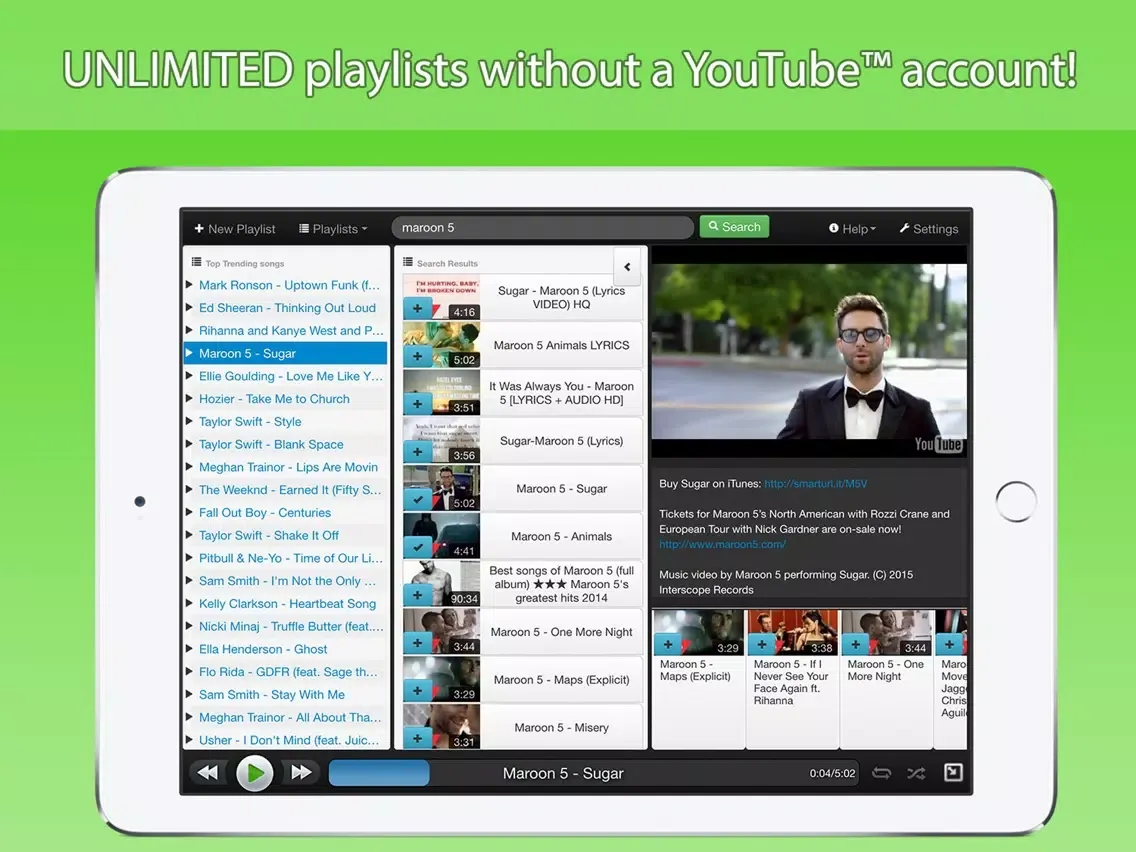
Task: Play Sam Smith - Stay With Me
Action: pos(285,695)
